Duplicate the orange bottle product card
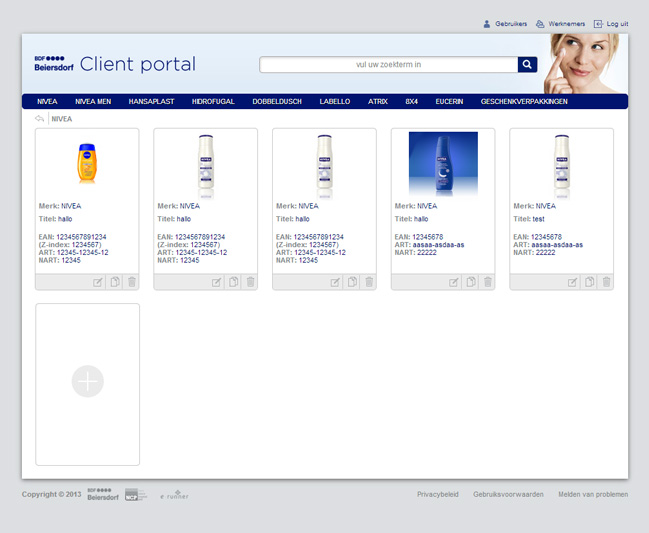This screenshot has height=533, width=649. (115, 282)
